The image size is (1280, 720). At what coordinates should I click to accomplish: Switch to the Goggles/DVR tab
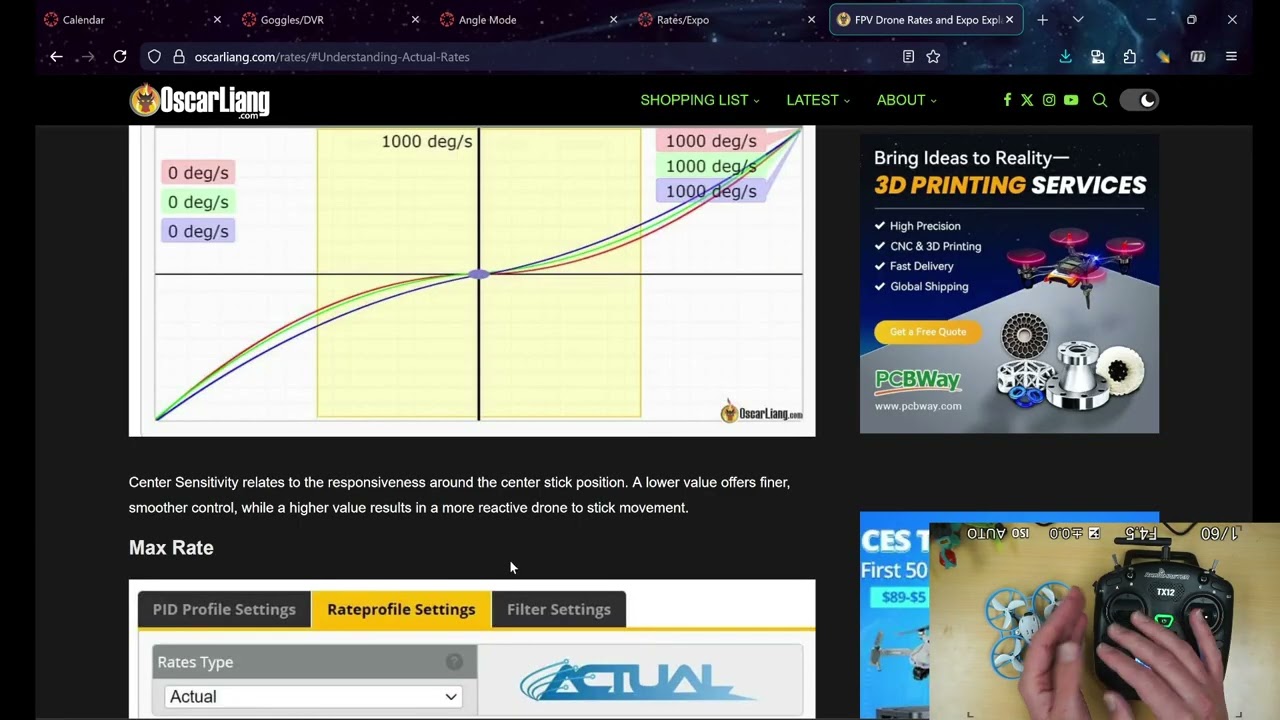(330, 20)
